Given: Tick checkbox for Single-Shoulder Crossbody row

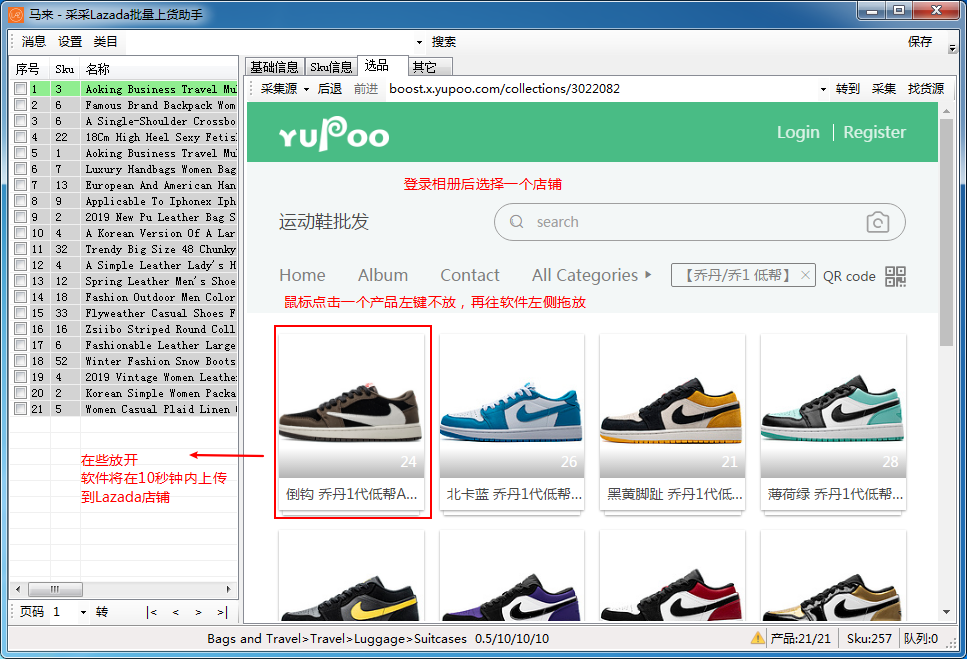Looking at the screenshot, I should 20,121.
